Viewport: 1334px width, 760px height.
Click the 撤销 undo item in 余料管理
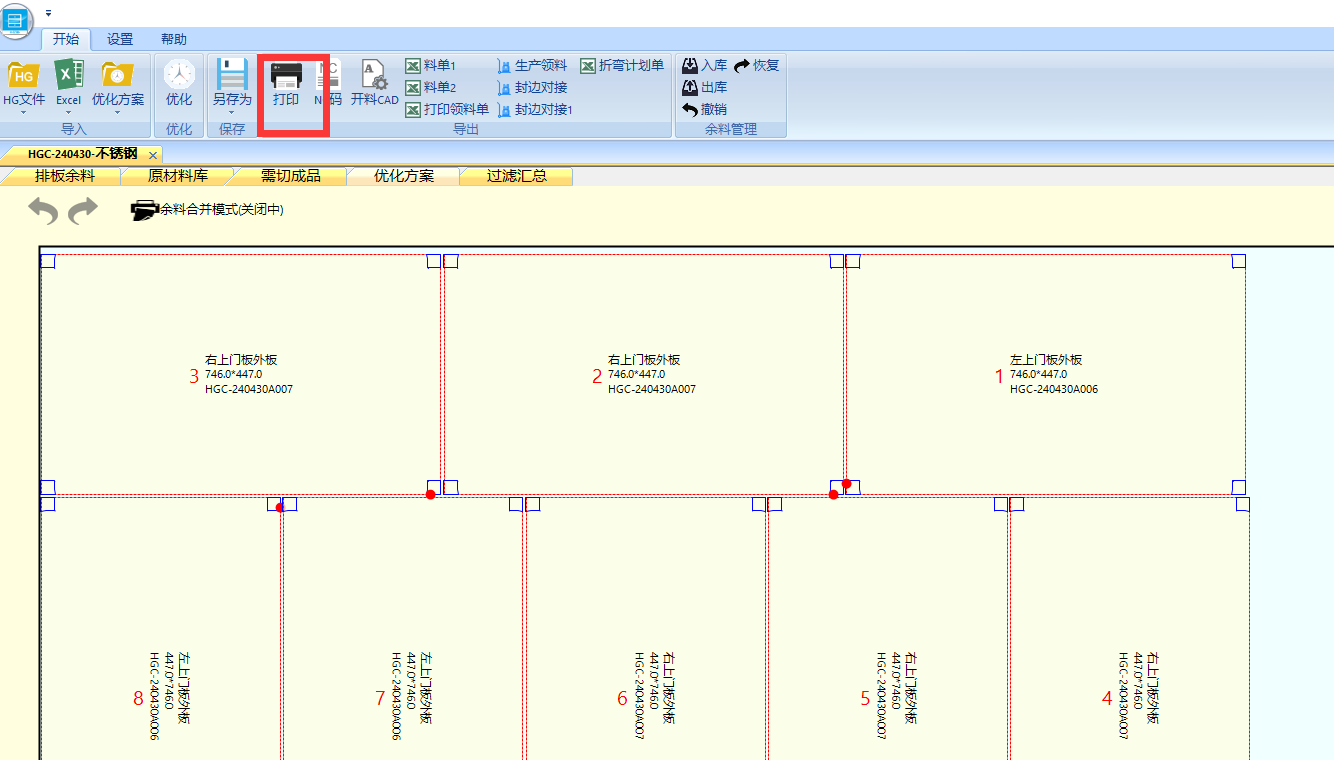[704, 109]
